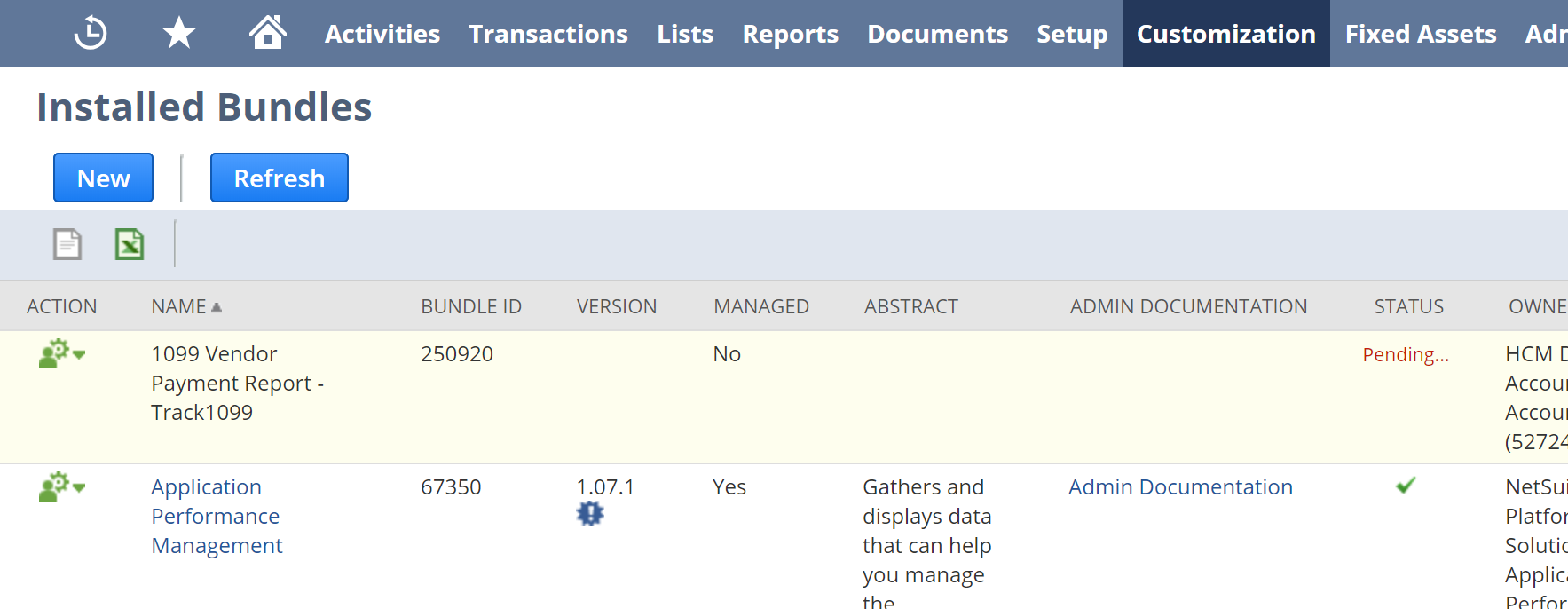Screen dimensions: 1568x609
Task: Click the New button
Action: 103,178
